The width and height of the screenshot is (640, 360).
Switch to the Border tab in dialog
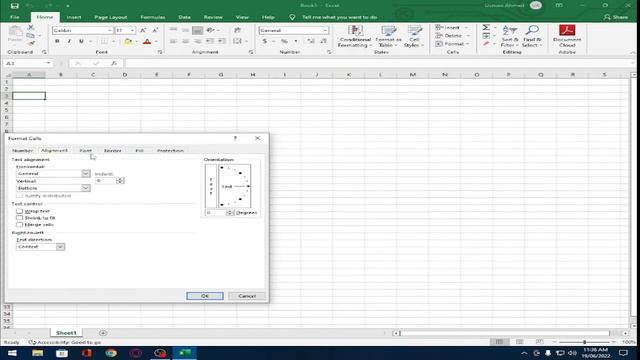click(x=112, y=151)
